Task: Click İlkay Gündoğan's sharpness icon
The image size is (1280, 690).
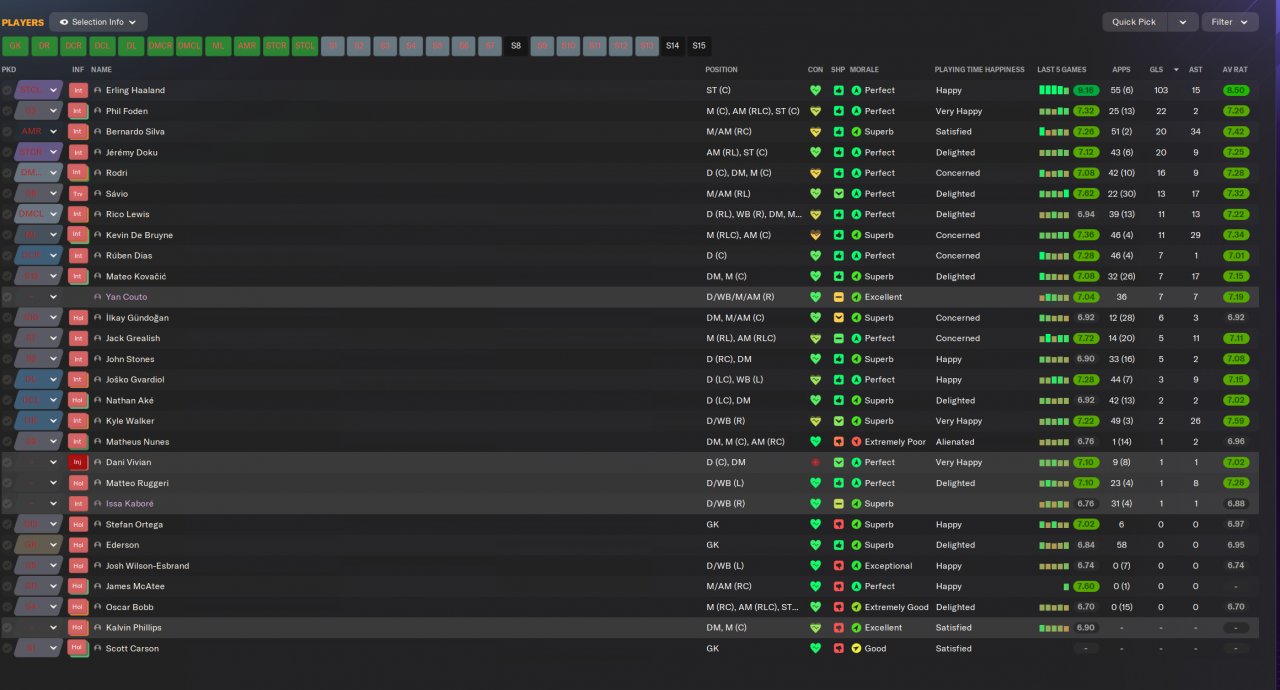Action: coord(838,318)
